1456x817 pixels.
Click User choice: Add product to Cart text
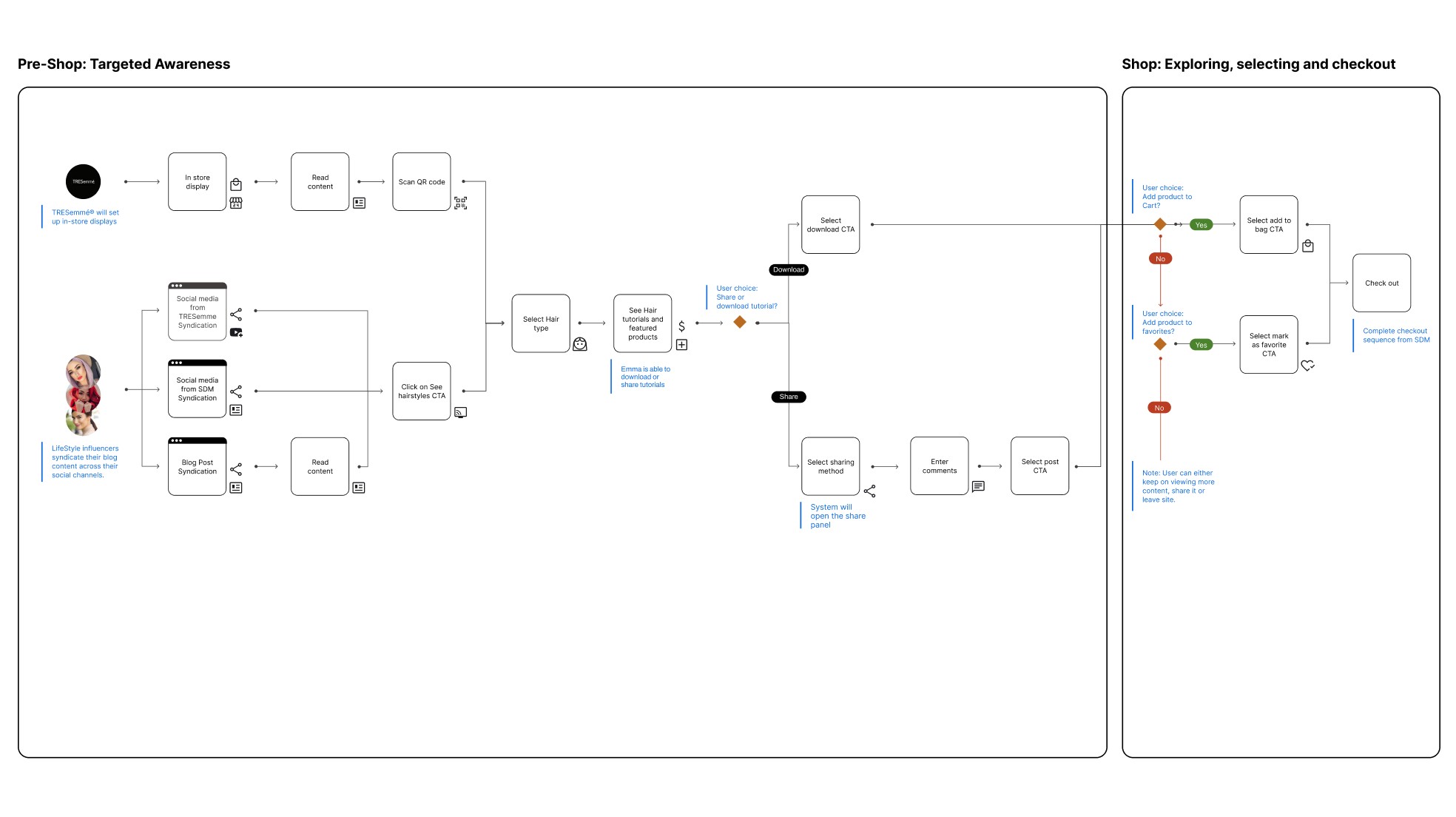1167,197
